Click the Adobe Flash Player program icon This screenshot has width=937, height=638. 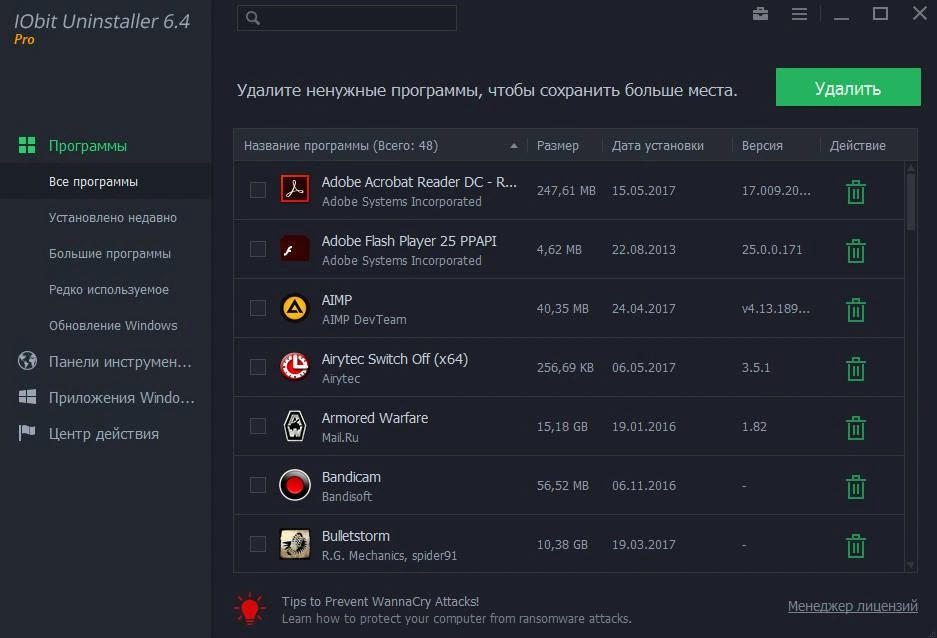coord(295,249)
